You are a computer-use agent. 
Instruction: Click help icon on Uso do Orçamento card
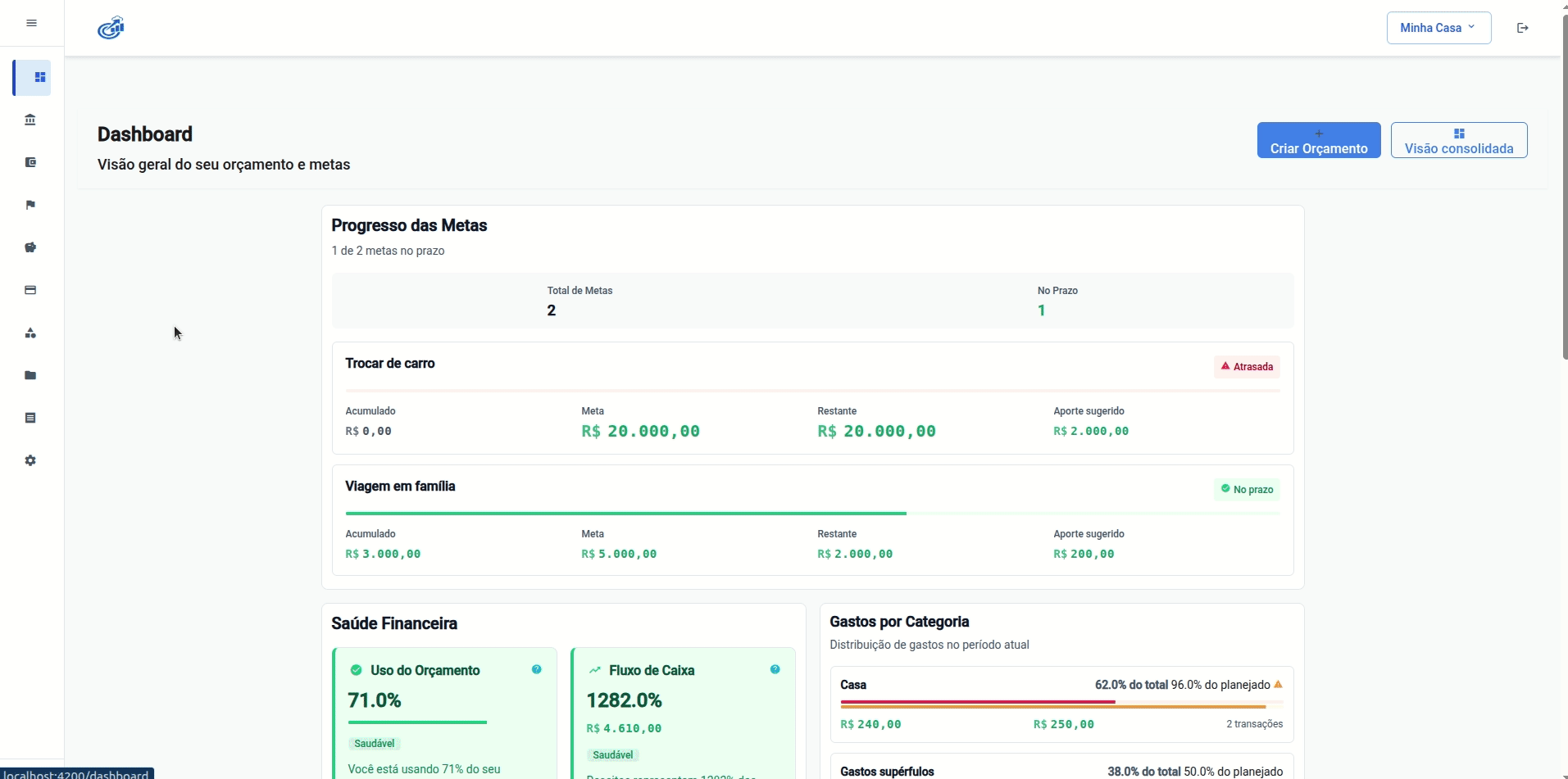point(536,669)
